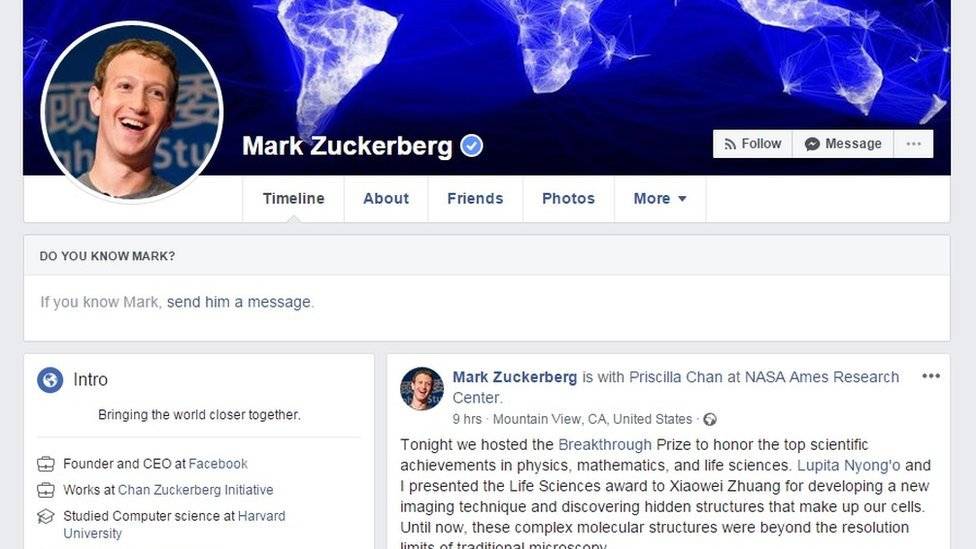Click the post's public audience globe icon
The image size is (976, 549).
[x=710, y=420]
